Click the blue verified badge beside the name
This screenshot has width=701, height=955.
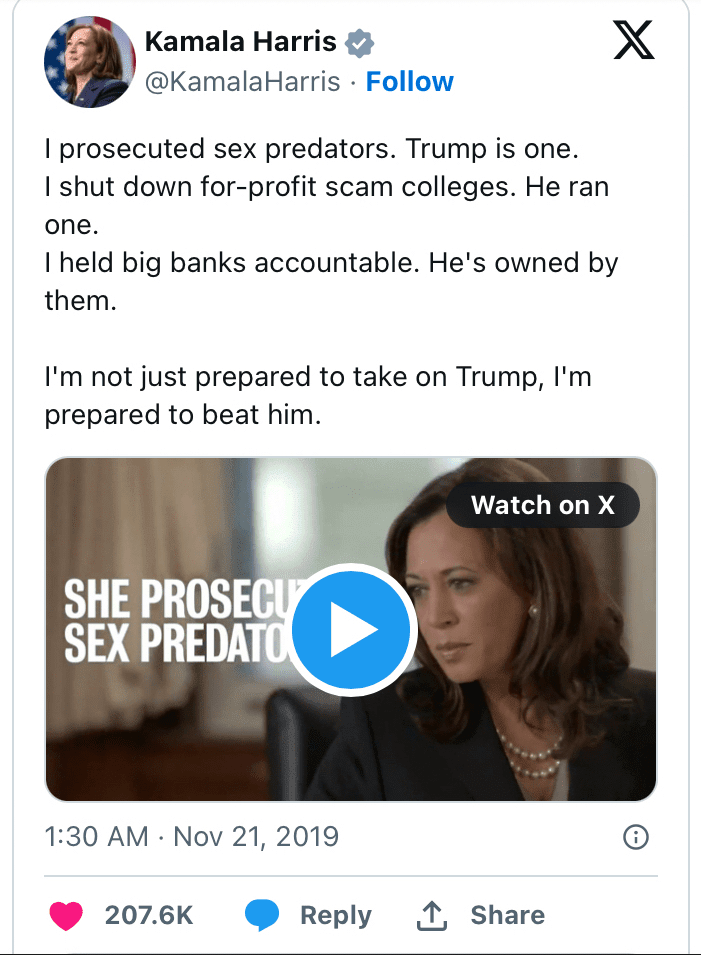click(x=359, y=43)
